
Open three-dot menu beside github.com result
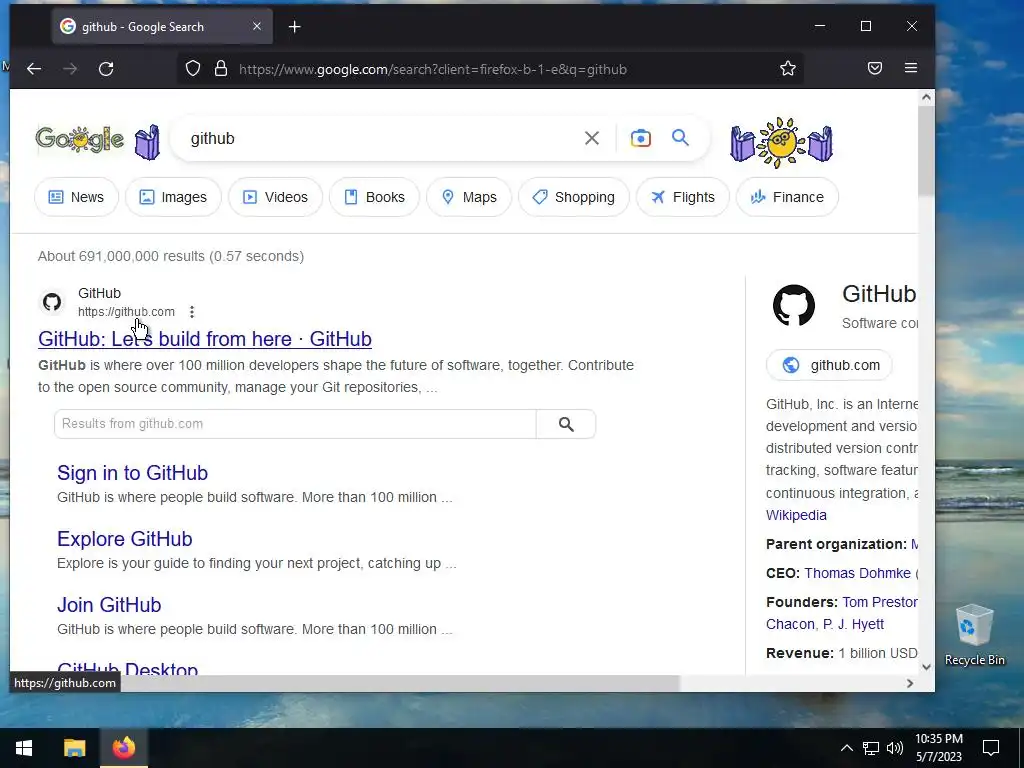pos(191,312)
